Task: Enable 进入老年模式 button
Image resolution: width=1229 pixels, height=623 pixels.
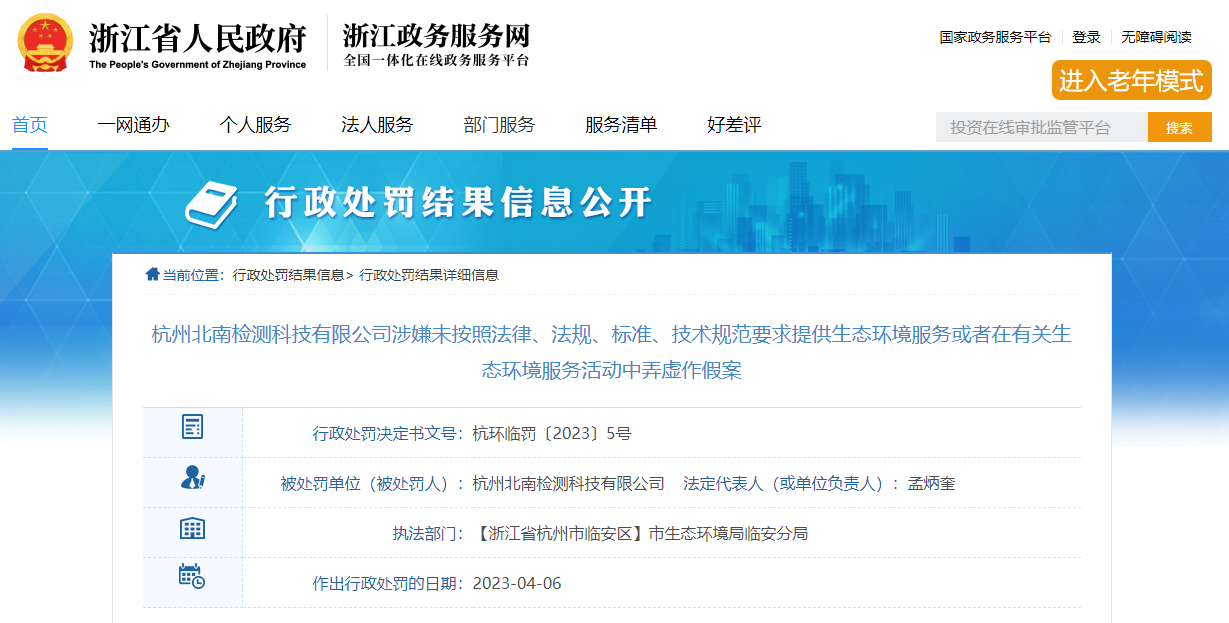Action: tap(1131, 81)
